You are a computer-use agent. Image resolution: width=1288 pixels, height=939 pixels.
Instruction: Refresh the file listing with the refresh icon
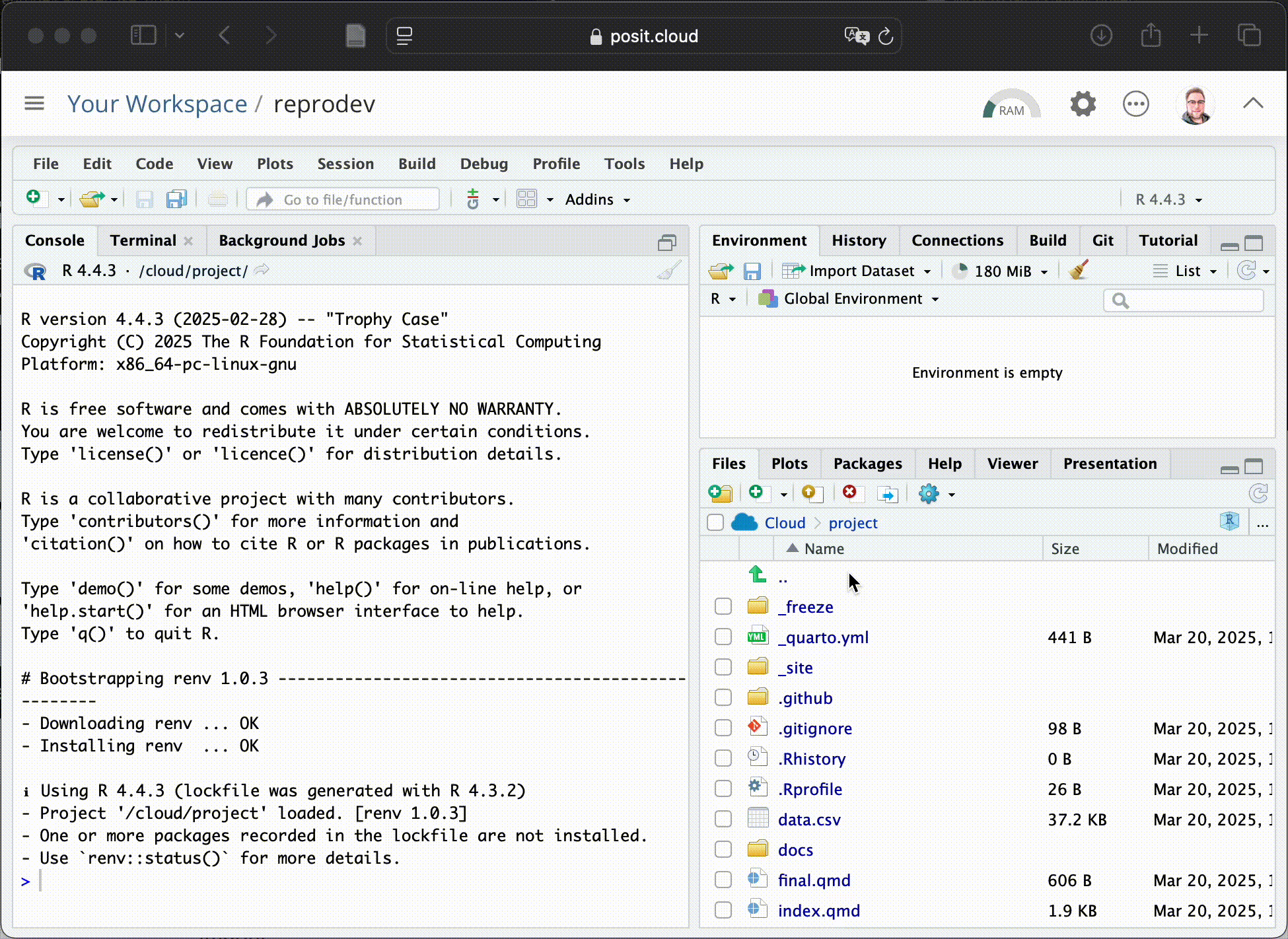click(x=1259, y=493)
